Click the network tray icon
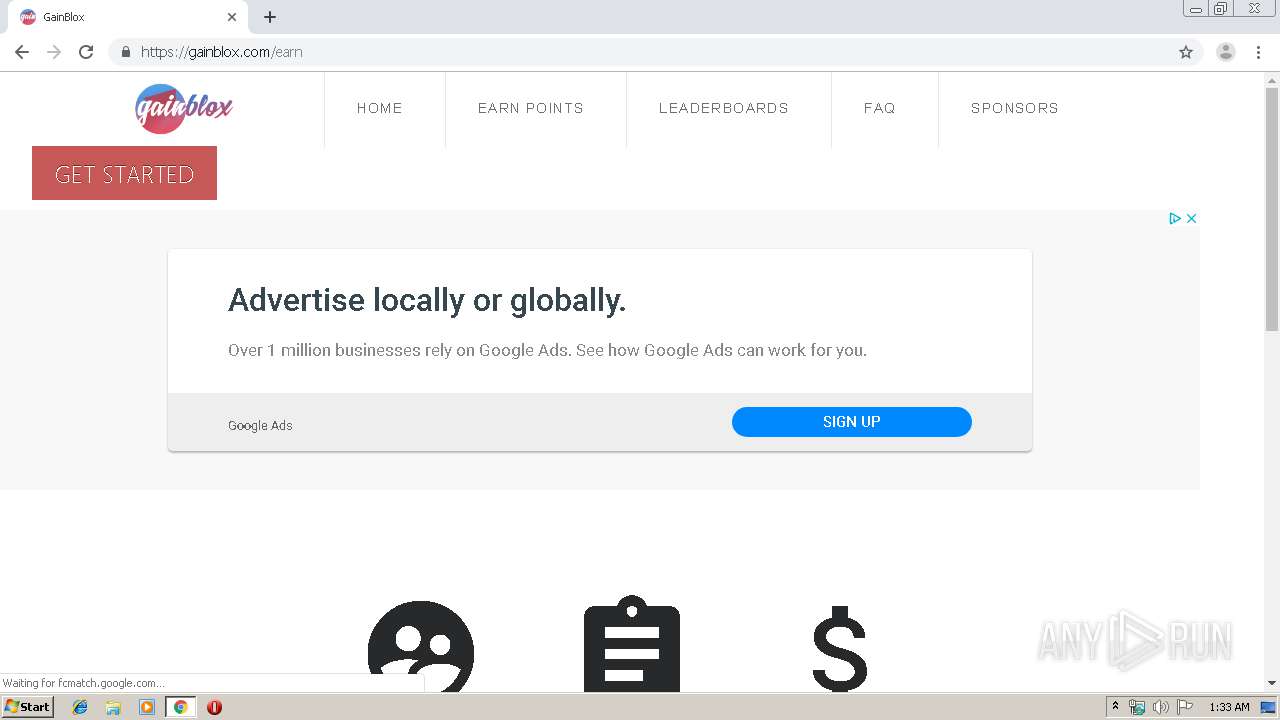 pyautogui.click(x=1137, y=707)
